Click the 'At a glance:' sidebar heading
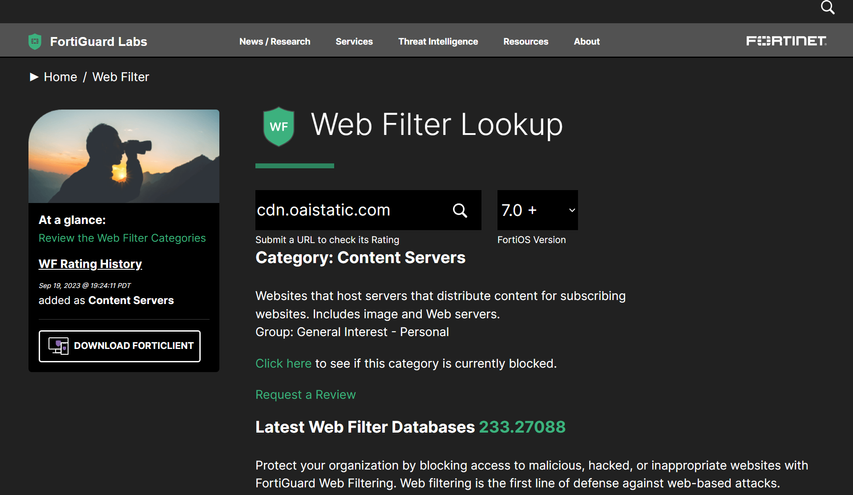The image size is (853, 495). click(x=72, y=220)
